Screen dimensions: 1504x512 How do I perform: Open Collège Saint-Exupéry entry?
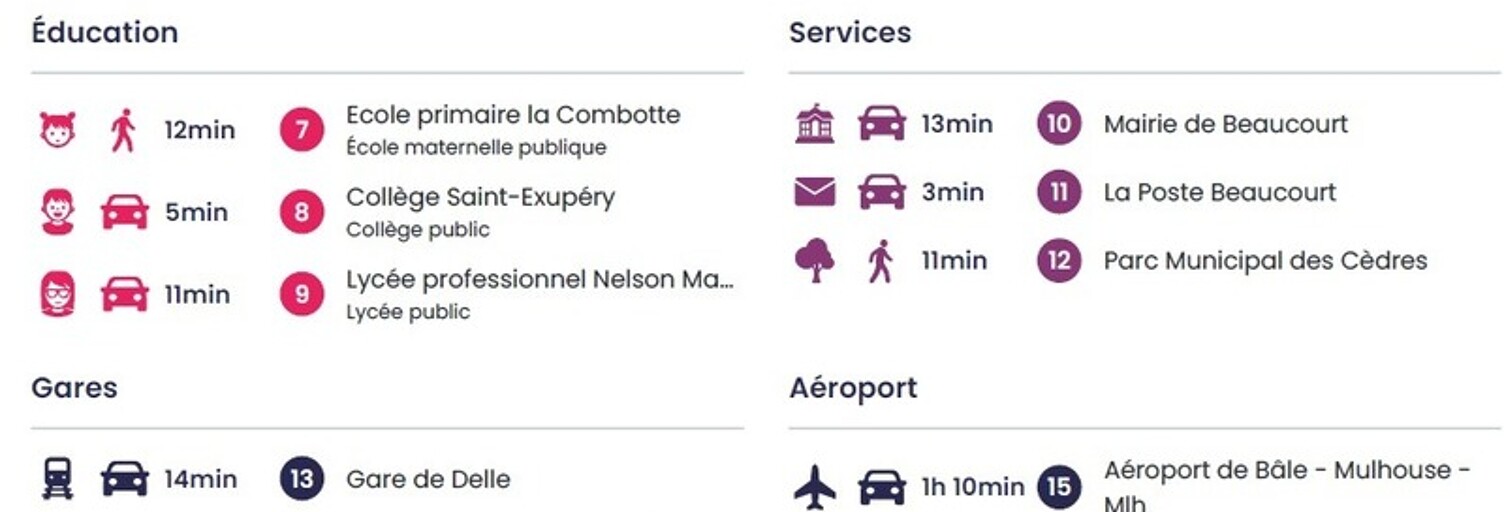coord(480,198)
